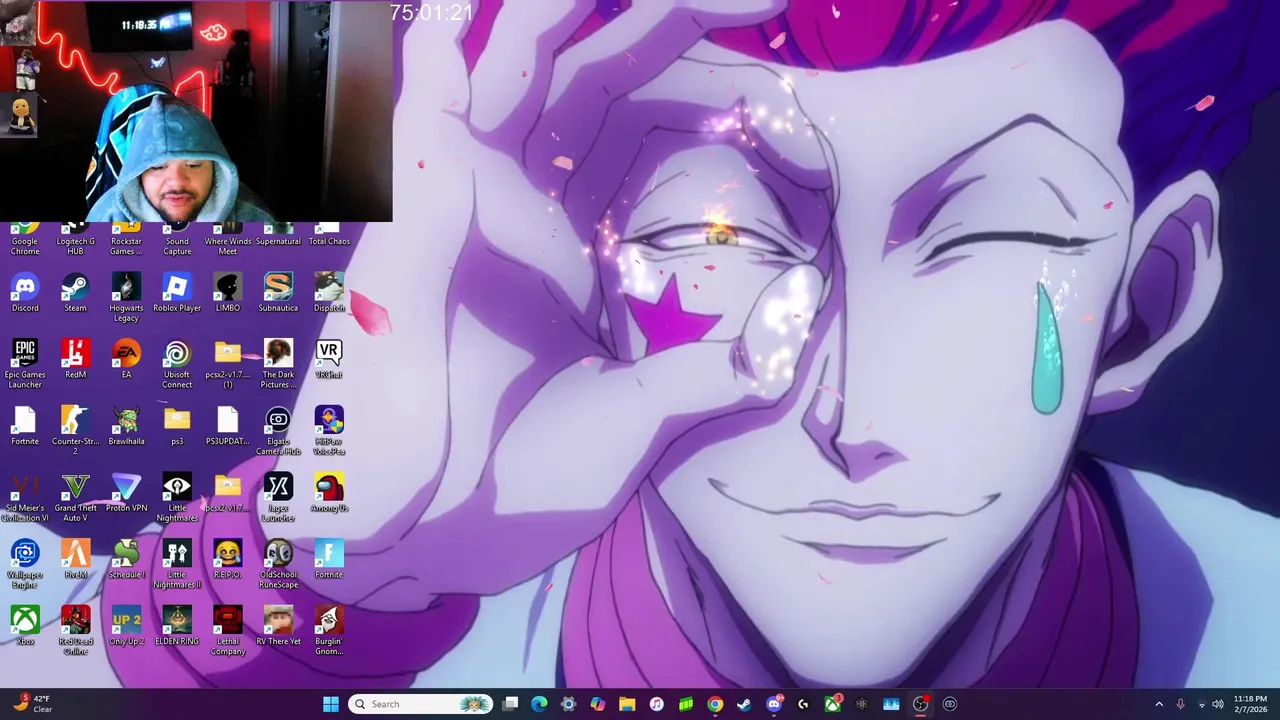Select the RV There Yet icon
The image size is (1280, 720).
[278, 627]
